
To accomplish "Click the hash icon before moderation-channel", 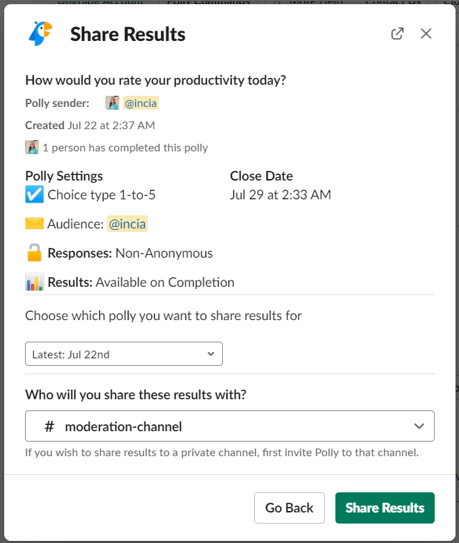I will (x=49, y=426).
